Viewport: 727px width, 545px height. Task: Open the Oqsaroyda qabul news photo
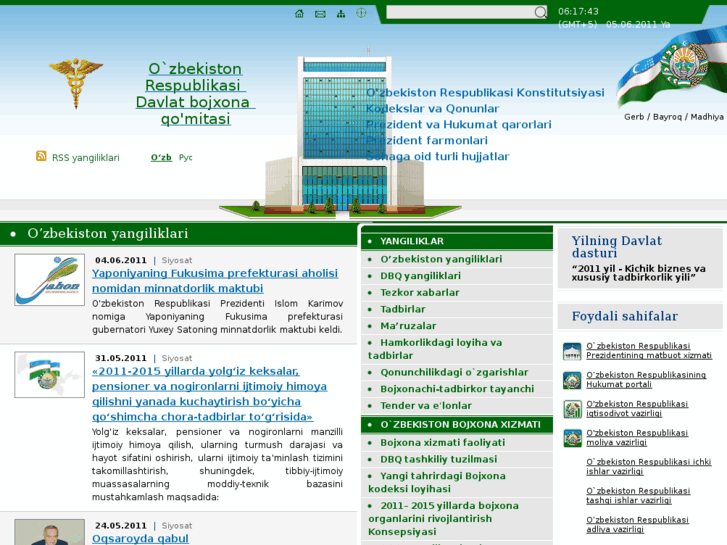[x=50, y=532]
